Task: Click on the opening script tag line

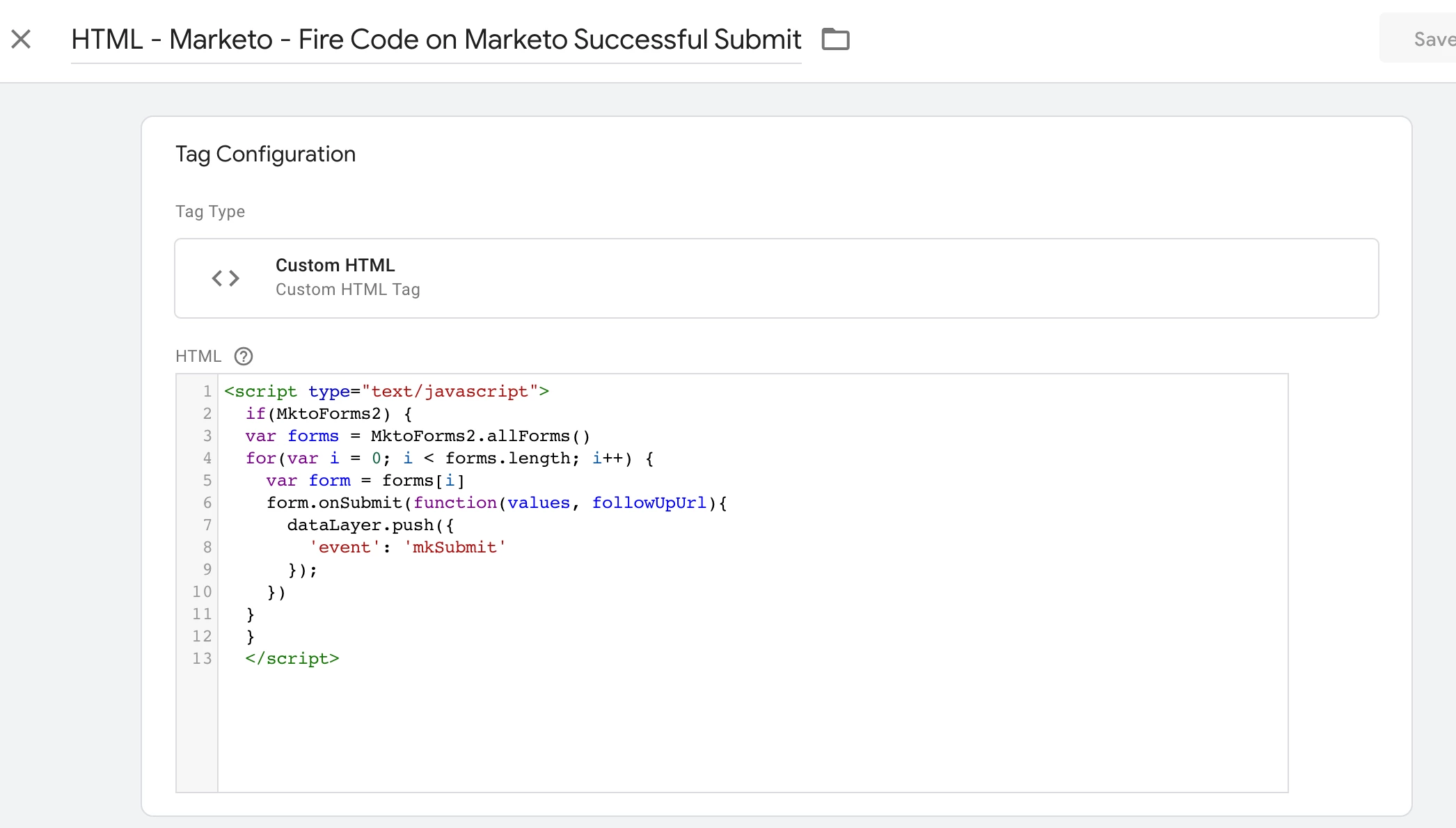Action: click(x=386, y=391)
